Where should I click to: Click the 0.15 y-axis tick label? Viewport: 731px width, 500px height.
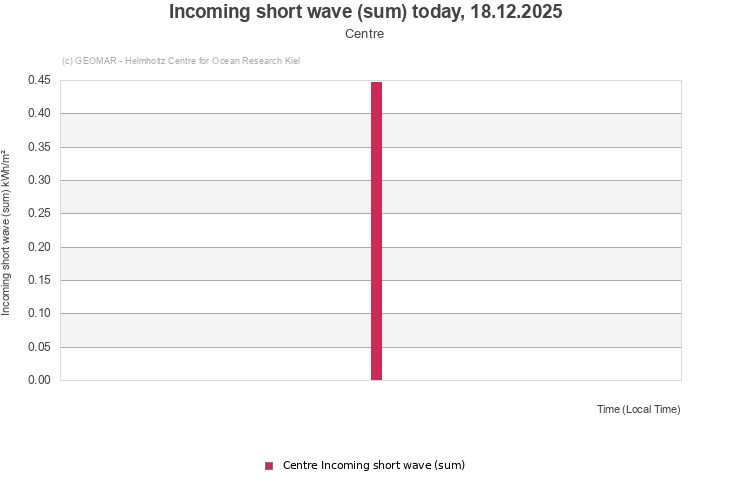39,280
